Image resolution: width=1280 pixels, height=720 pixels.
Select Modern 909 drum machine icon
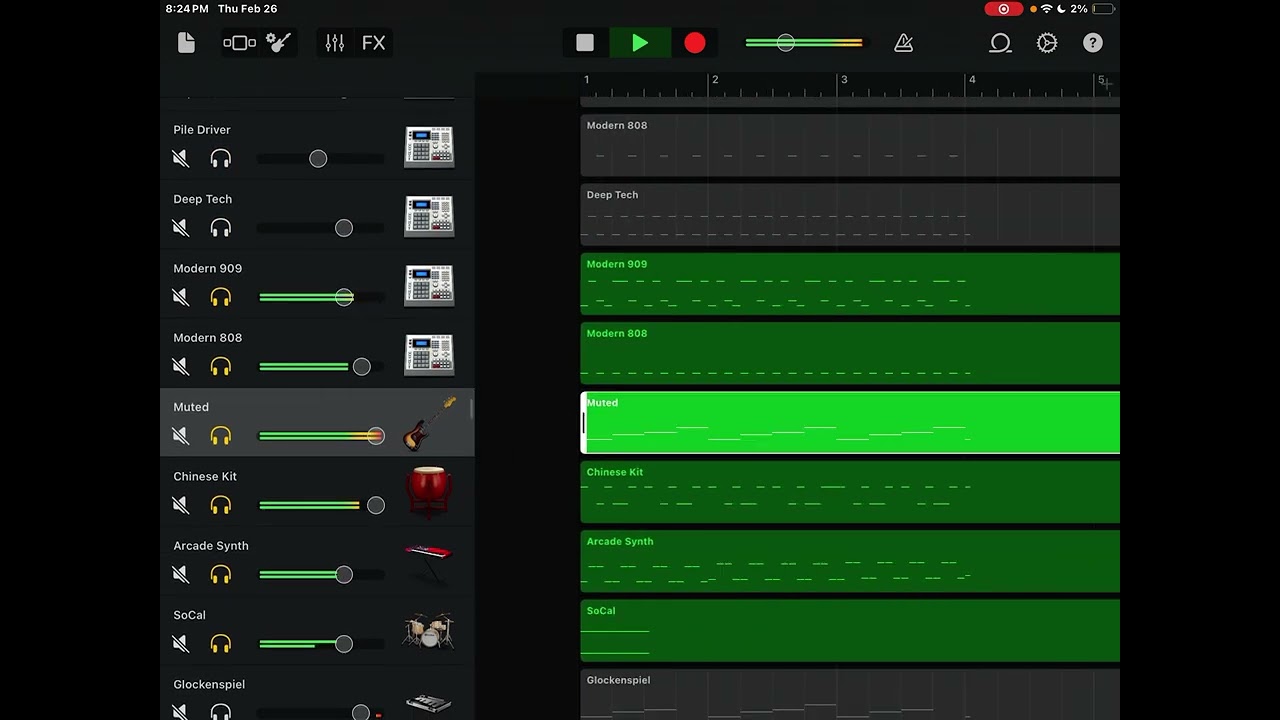coord(429,285)
